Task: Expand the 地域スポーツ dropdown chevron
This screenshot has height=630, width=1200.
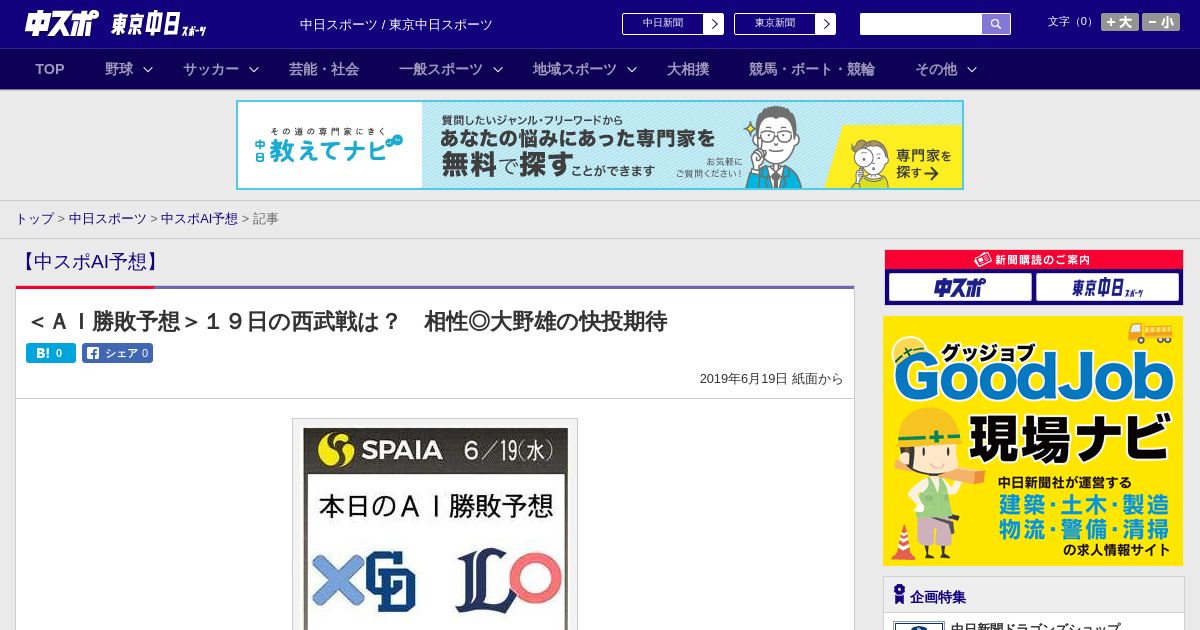Action: coord(632,69)
